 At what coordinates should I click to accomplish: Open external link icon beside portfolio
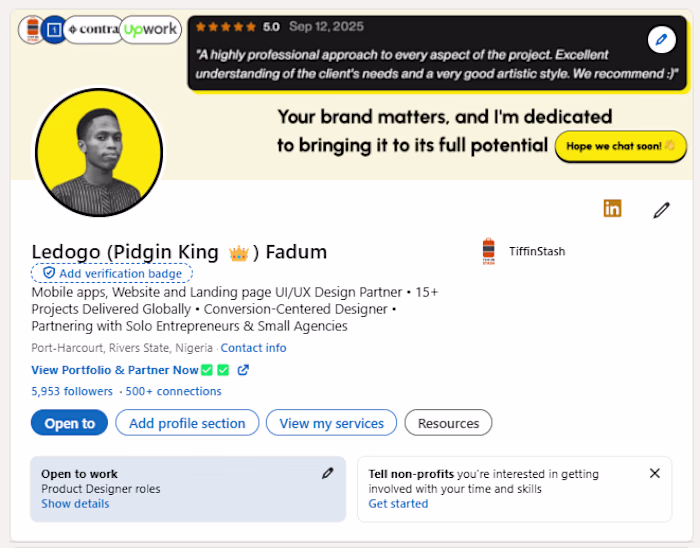(243, 370)
